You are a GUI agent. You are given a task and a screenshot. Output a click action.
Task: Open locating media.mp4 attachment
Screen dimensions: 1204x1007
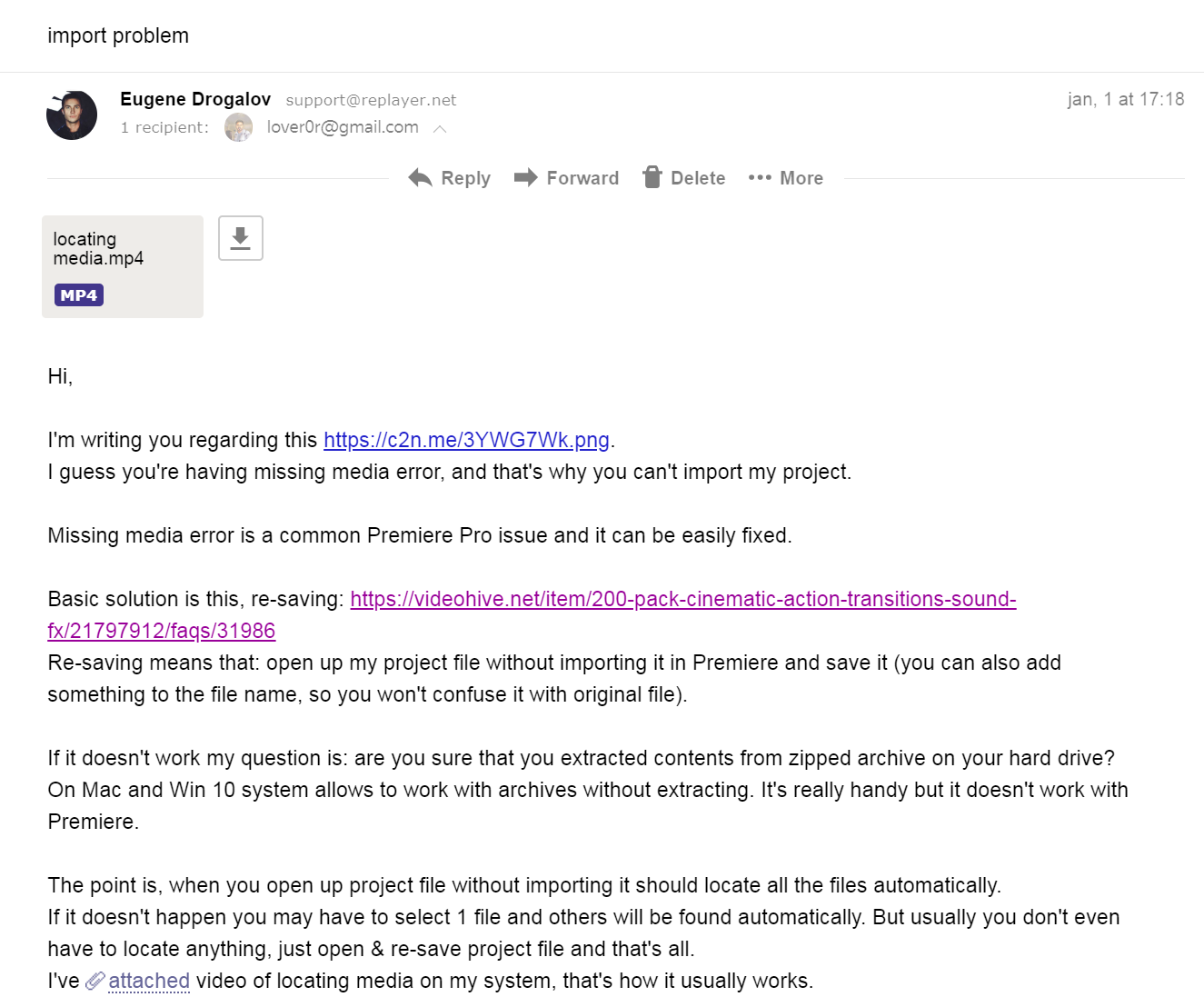(98, 249)
